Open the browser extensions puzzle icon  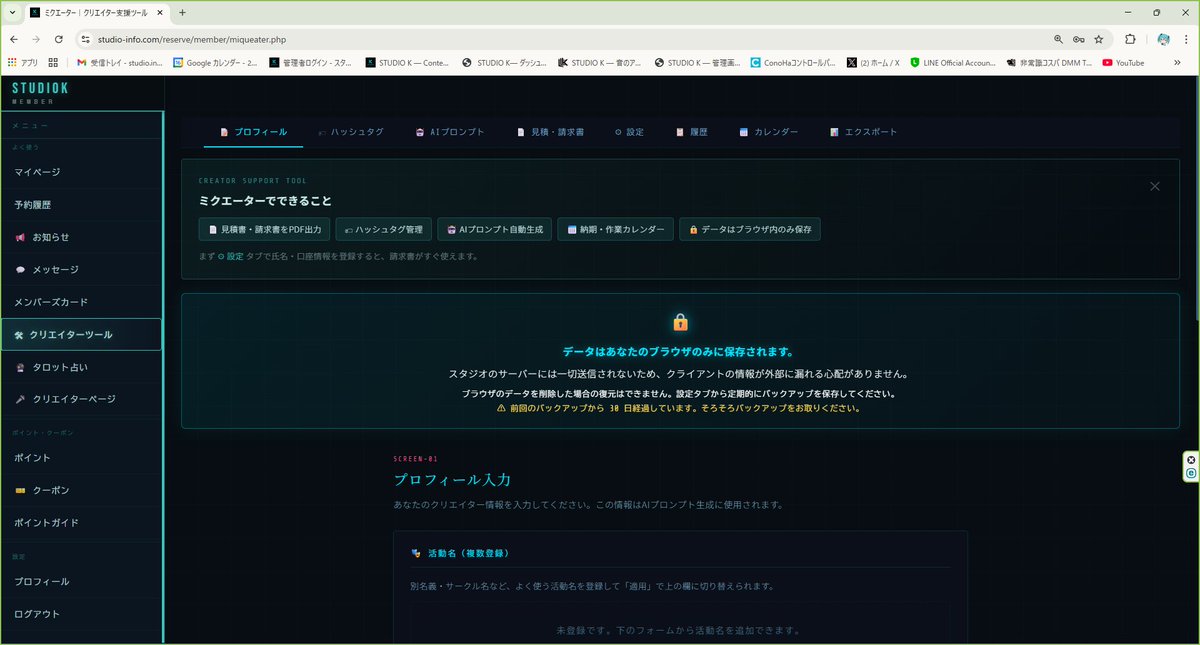coord(1131,39)
